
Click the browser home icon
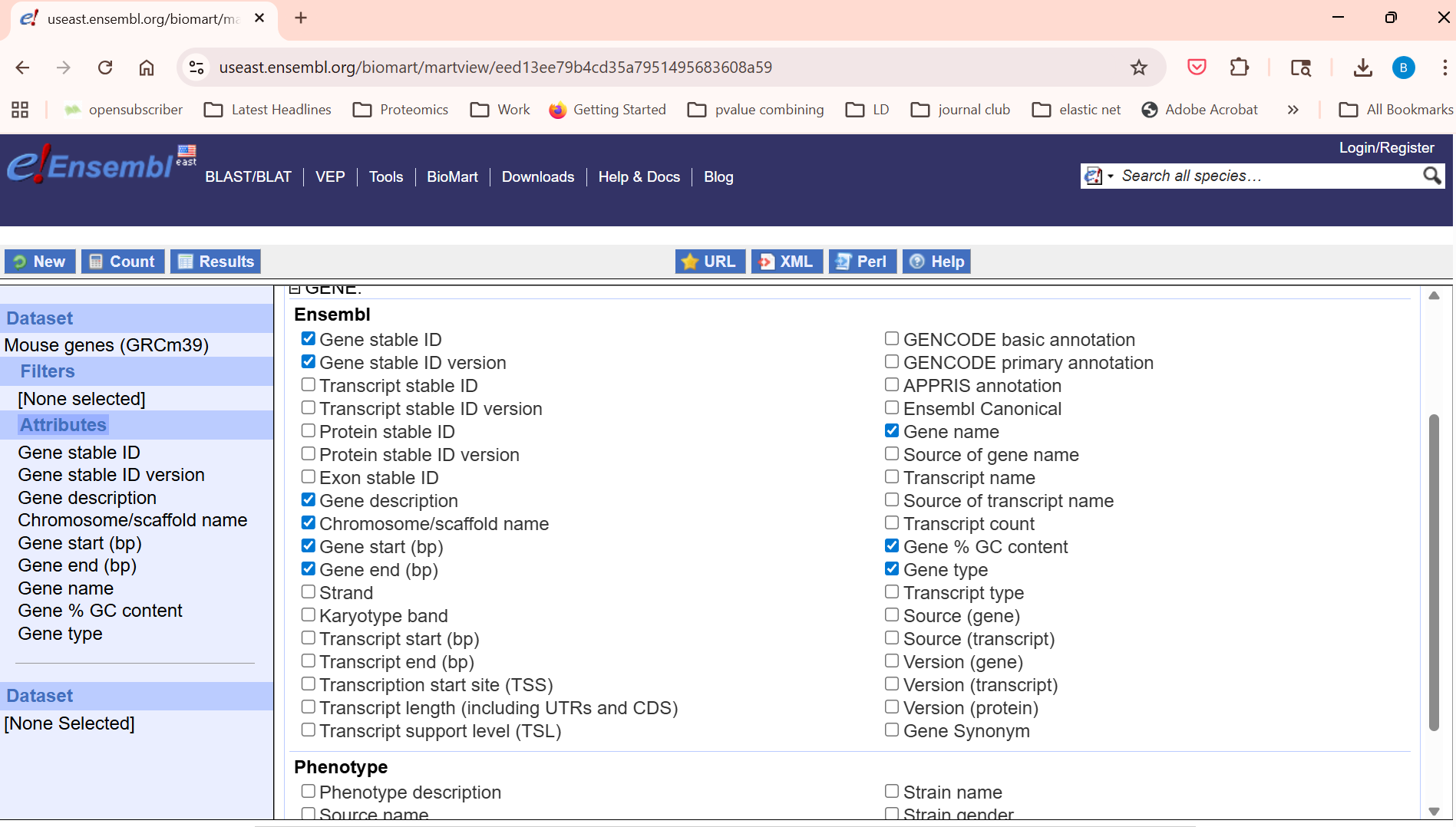tap(147, 68)
